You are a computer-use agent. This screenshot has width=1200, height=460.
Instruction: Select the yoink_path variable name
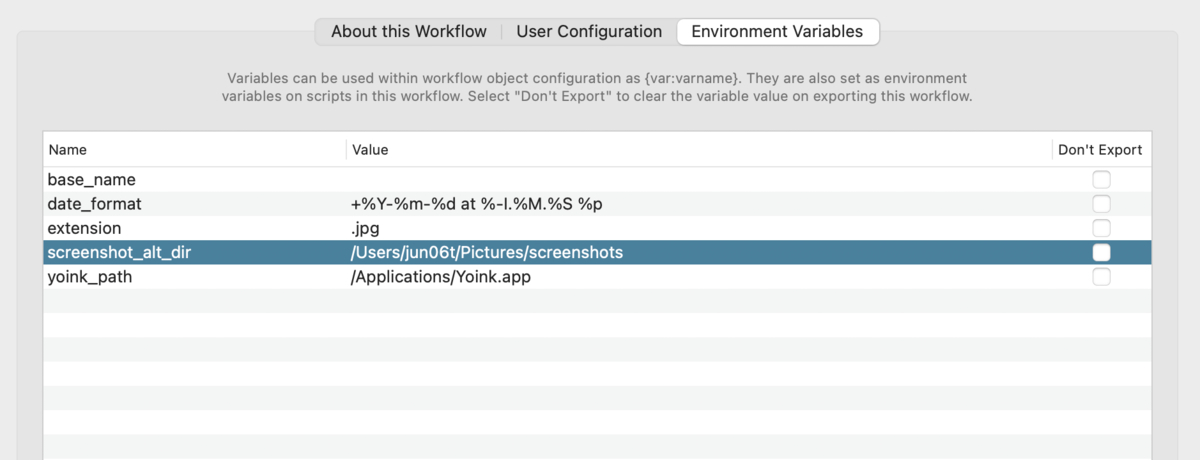[90, 277]
